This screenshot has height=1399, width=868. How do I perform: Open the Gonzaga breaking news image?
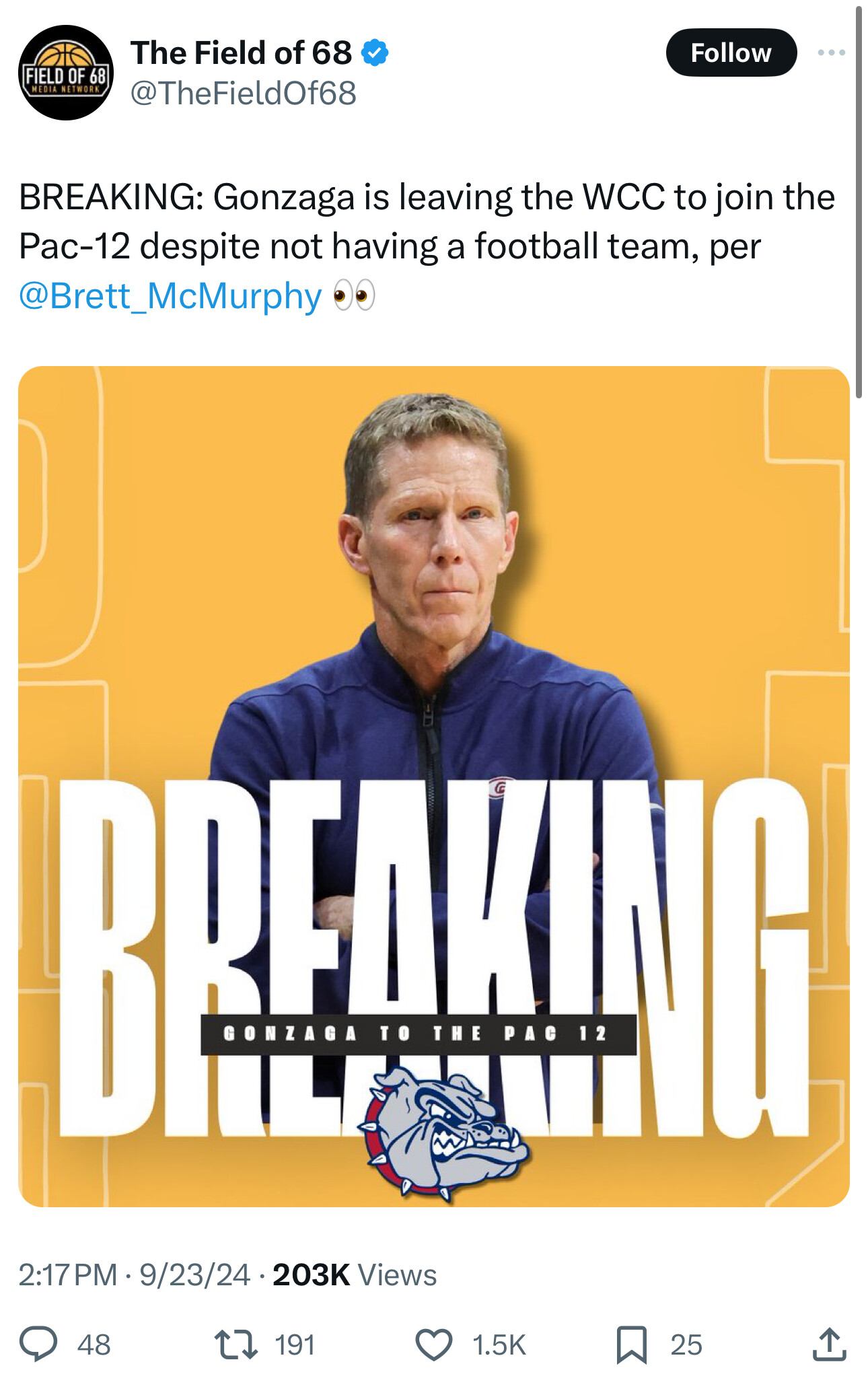point(434,786)
